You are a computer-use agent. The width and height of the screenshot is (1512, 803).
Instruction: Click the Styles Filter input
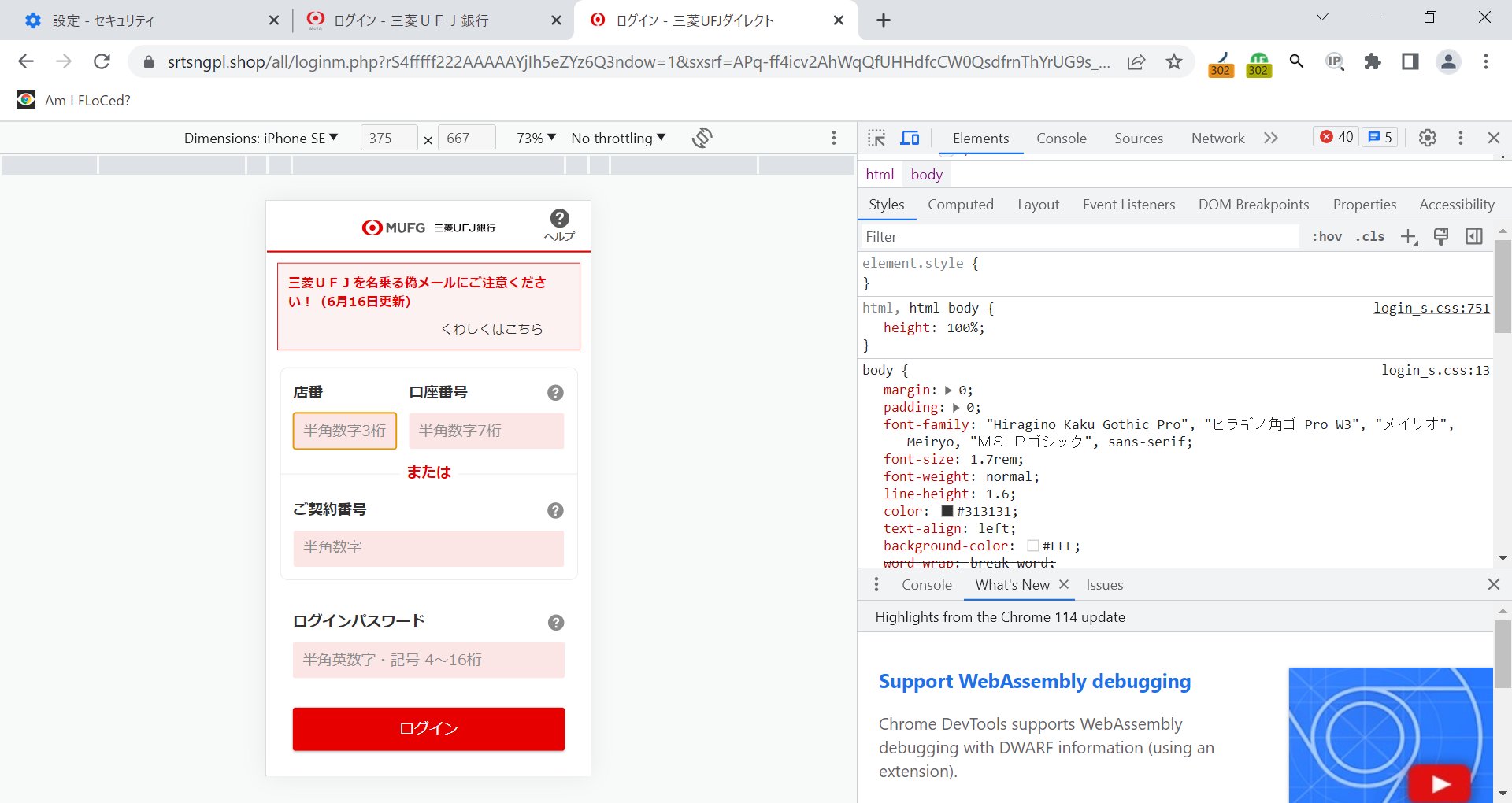coord(1080,237)
